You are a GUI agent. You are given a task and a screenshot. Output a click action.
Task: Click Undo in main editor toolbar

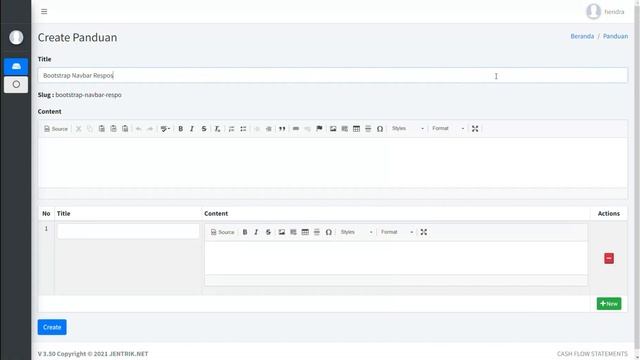tap(138, 129)
